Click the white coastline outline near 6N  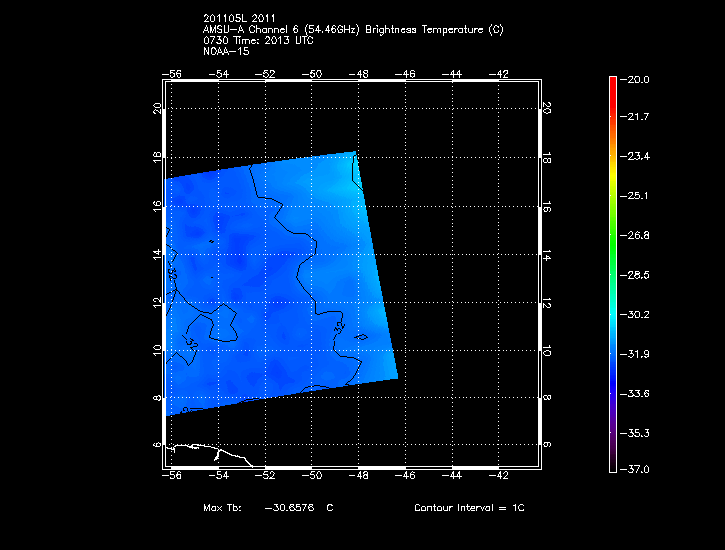(x=210, y=453)
